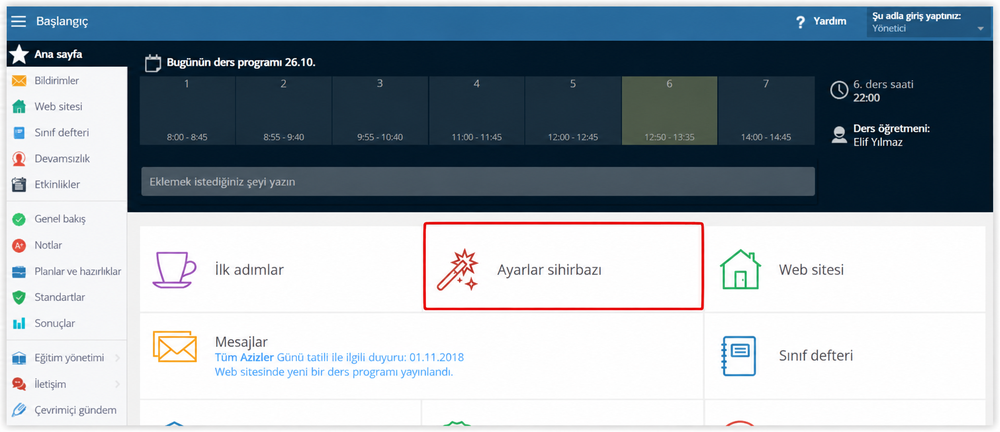Click the green house Web sitesi tile icon
Image resolution: width=1000 pixels, height=432 pixels.
[x=740, y=269]
